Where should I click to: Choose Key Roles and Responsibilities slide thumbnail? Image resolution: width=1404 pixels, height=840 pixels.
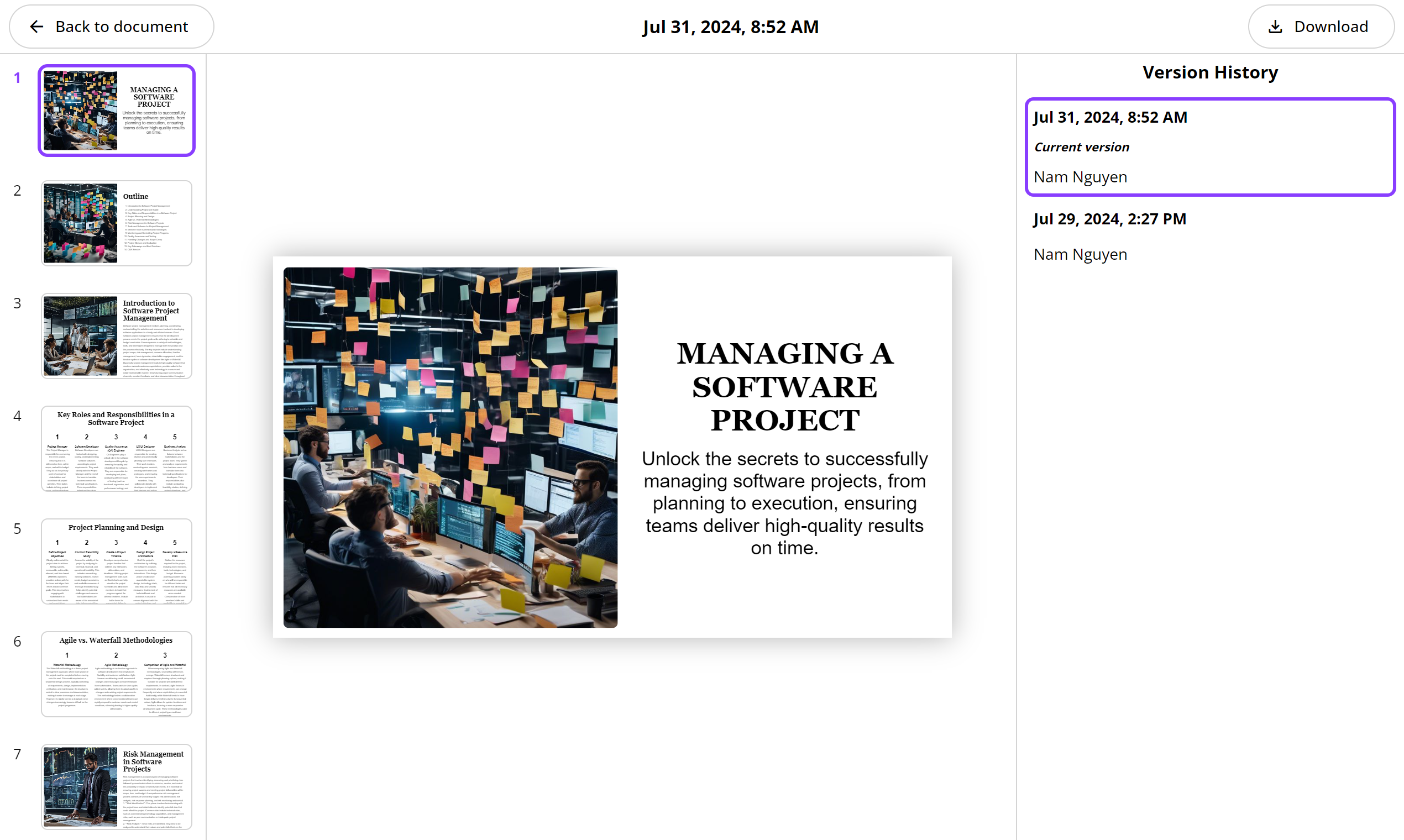[117, 448]
